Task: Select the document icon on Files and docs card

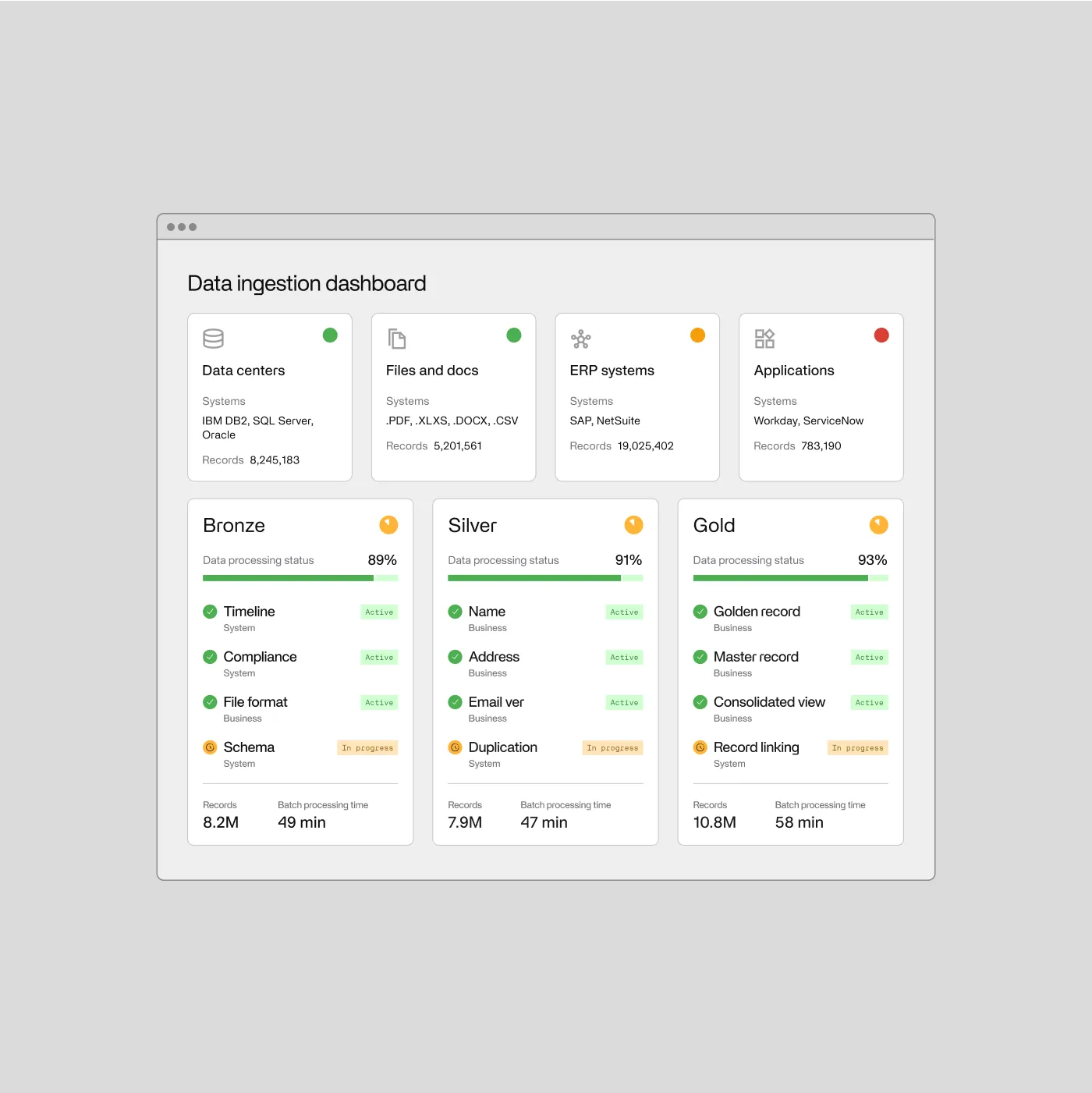Action: [396, 339]
